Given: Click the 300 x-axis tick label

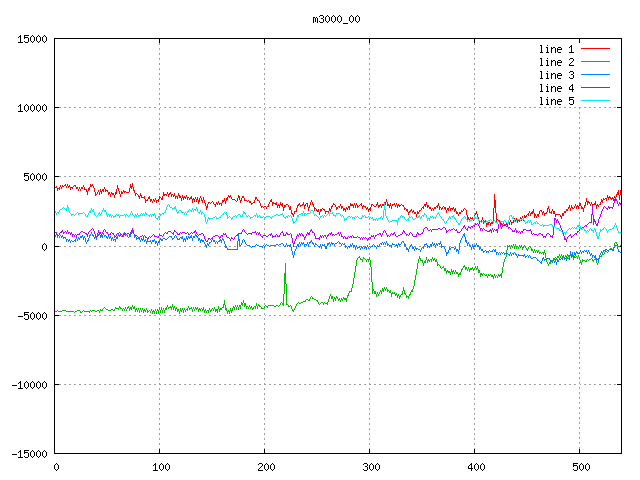Looking at the screenshot, I should tap(370, 467).
